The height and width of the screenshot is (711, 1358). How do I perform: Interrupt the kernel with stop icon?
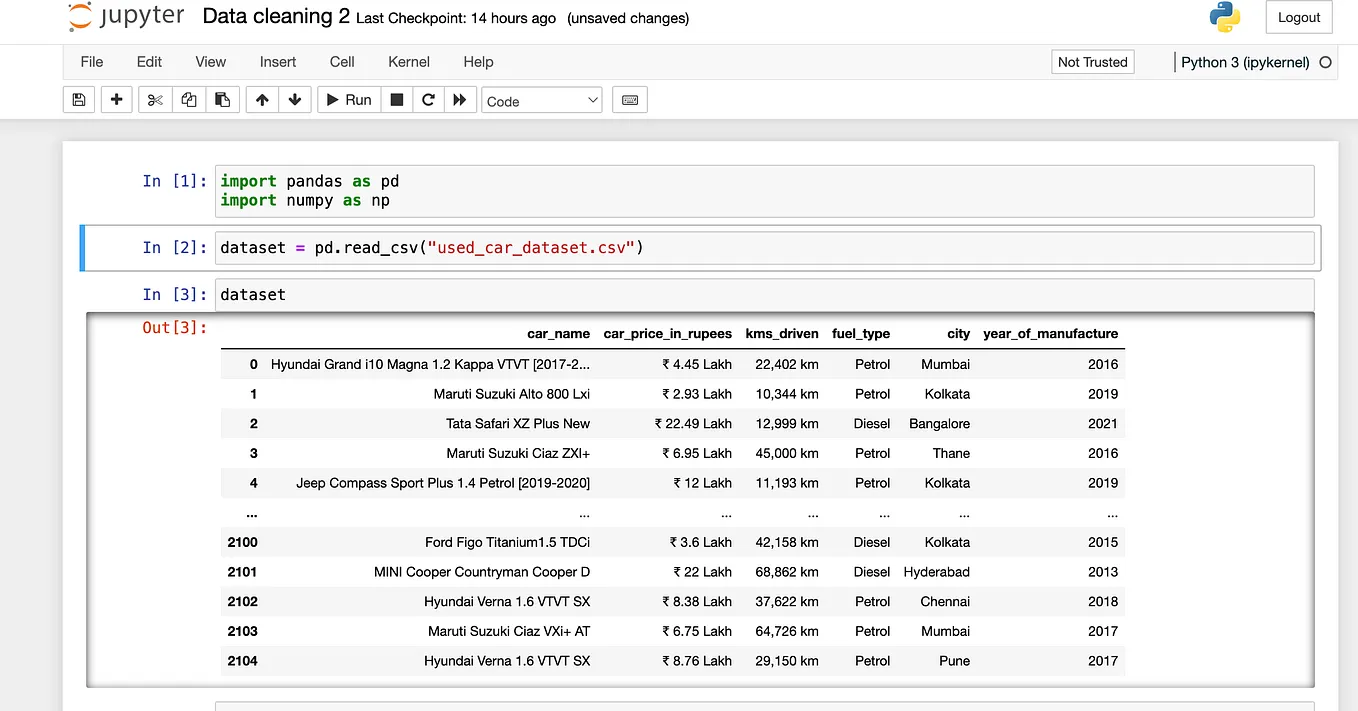[x=396, y=99]
